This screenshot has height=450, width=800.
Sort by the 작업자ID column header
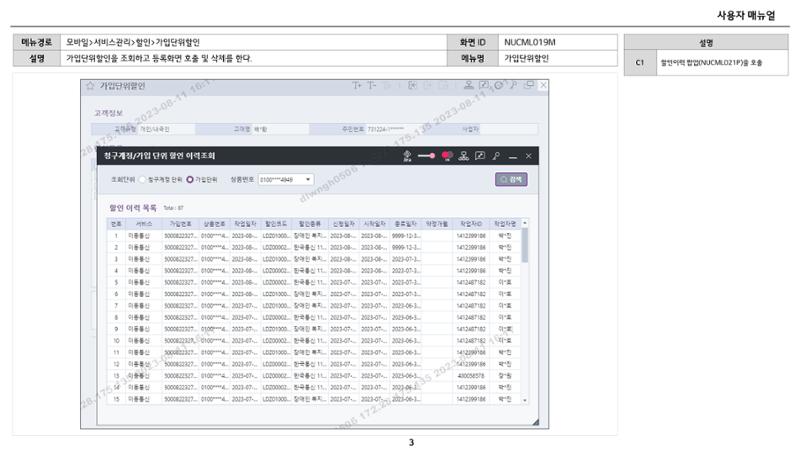pyautogui.click(x=471, y=224)
